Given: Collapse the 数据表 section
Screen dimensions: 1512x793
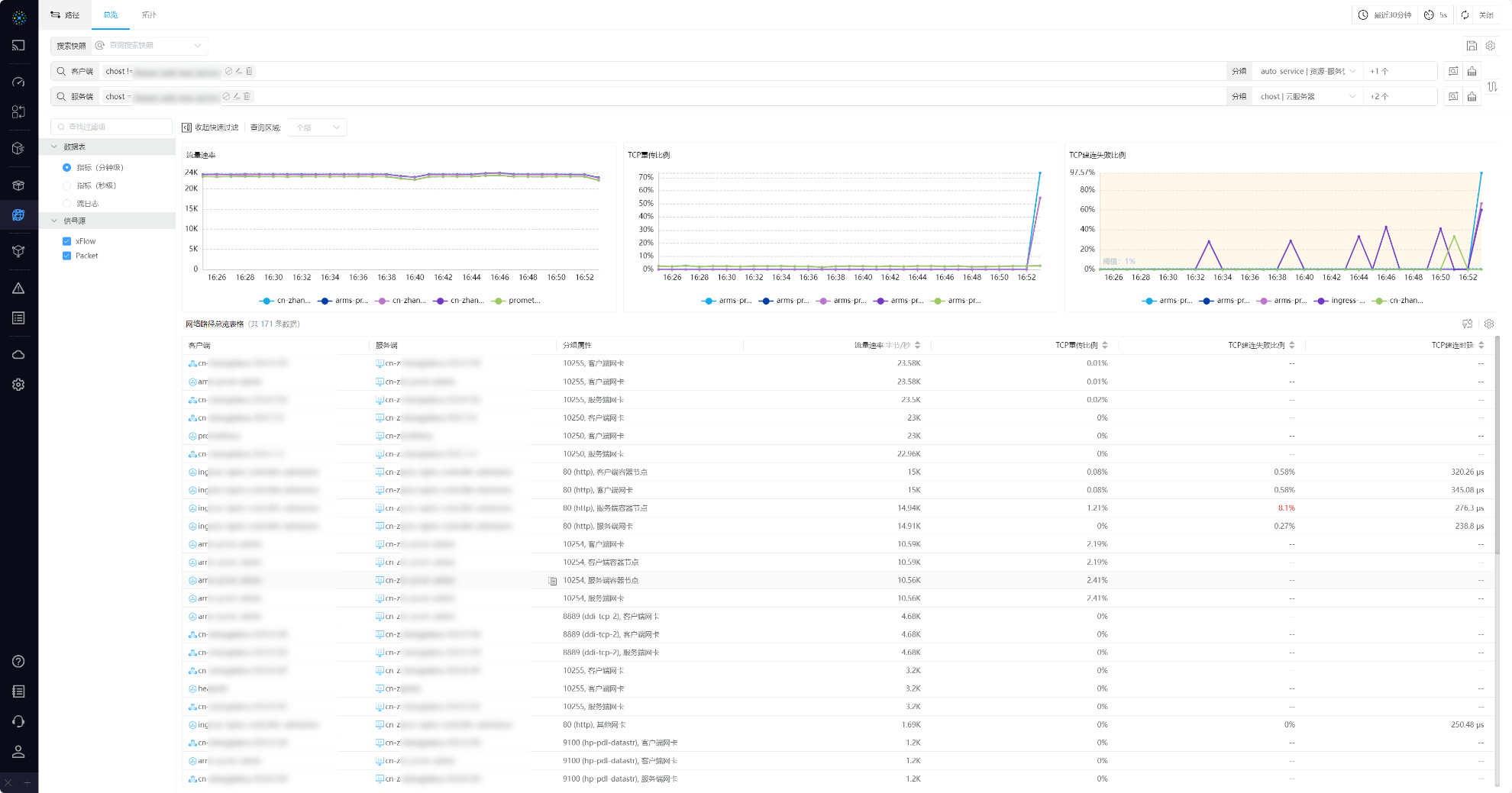Looking at the screenshot, I should (x=54, y=147).
